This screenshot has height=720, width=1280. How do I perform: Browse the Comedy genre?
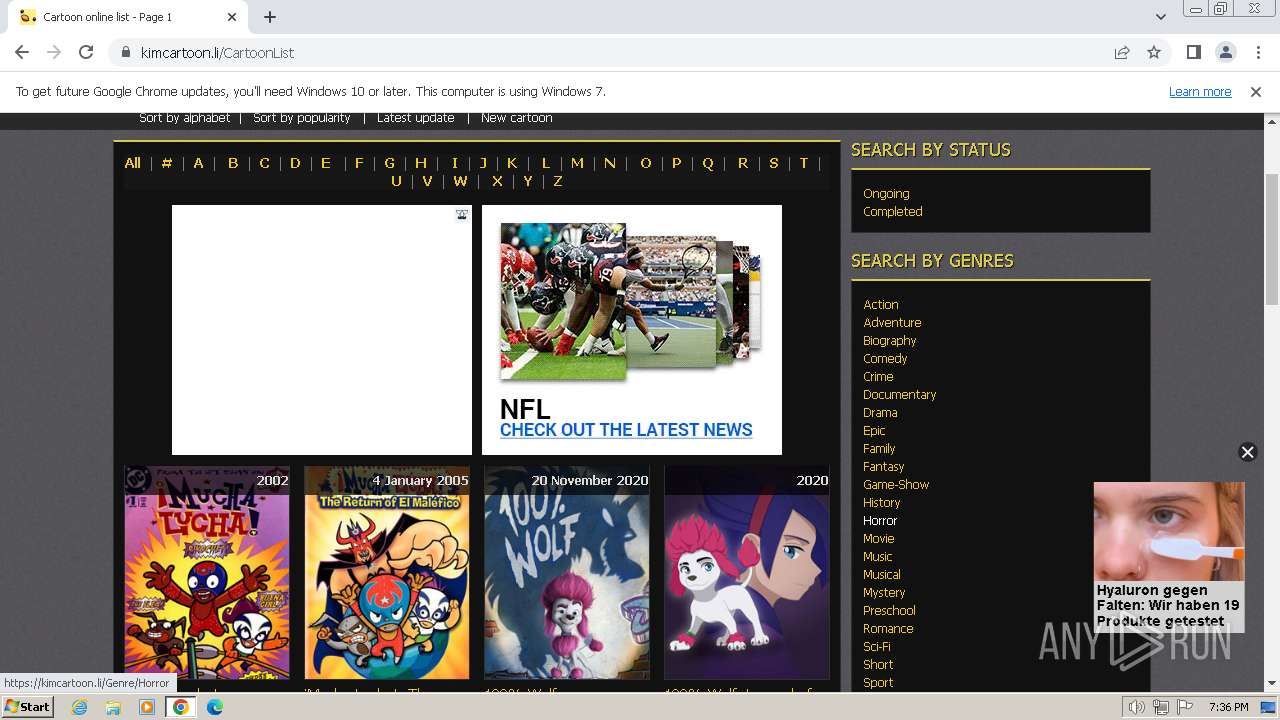click(885, 359)
